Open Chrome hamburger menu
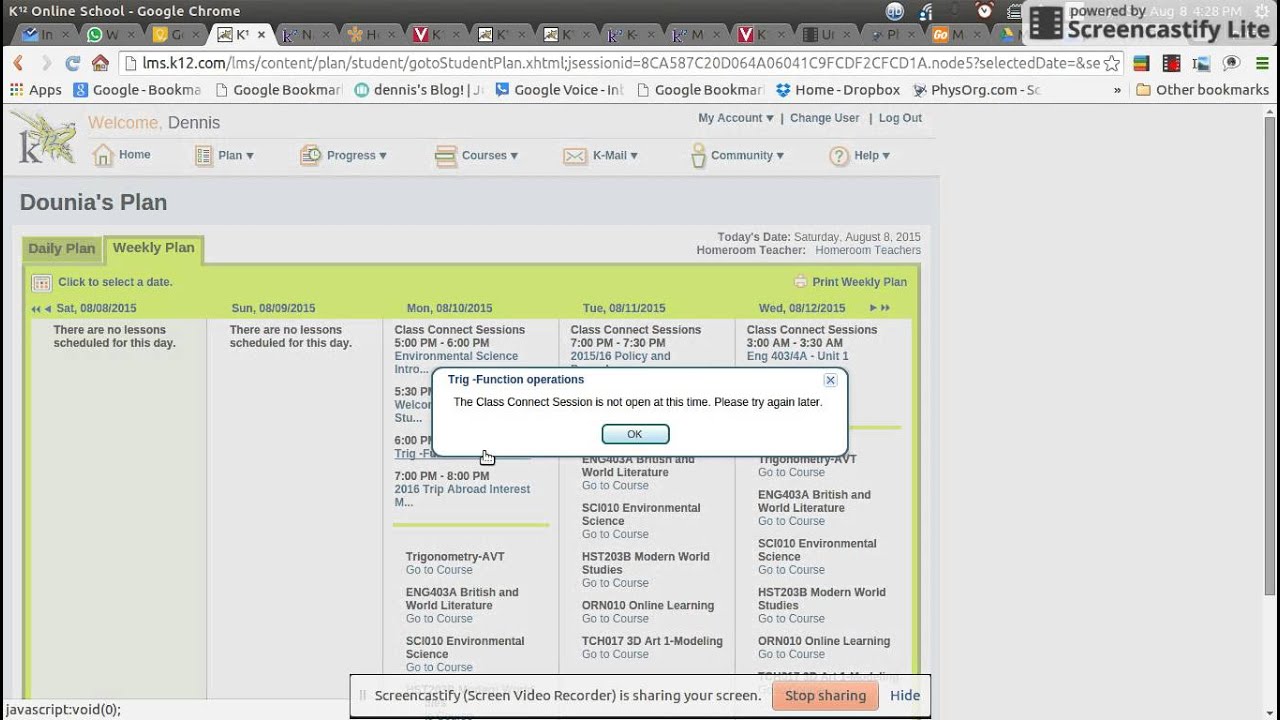 [x=1260, y=63]
